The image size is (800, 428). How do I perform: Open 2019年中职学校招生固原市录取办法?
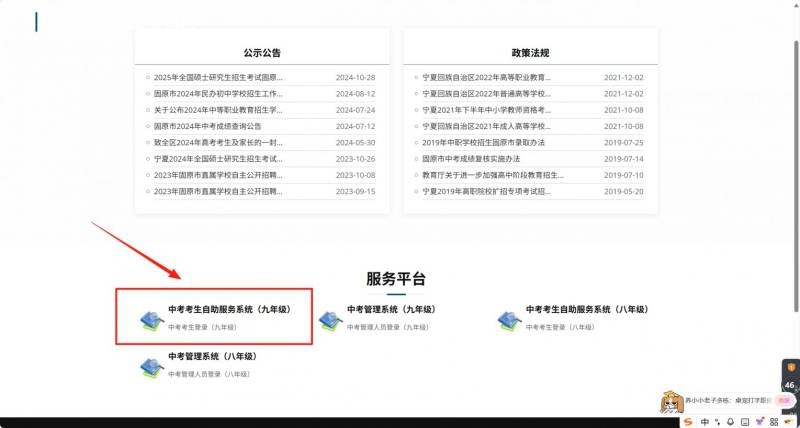pos(483,142)
